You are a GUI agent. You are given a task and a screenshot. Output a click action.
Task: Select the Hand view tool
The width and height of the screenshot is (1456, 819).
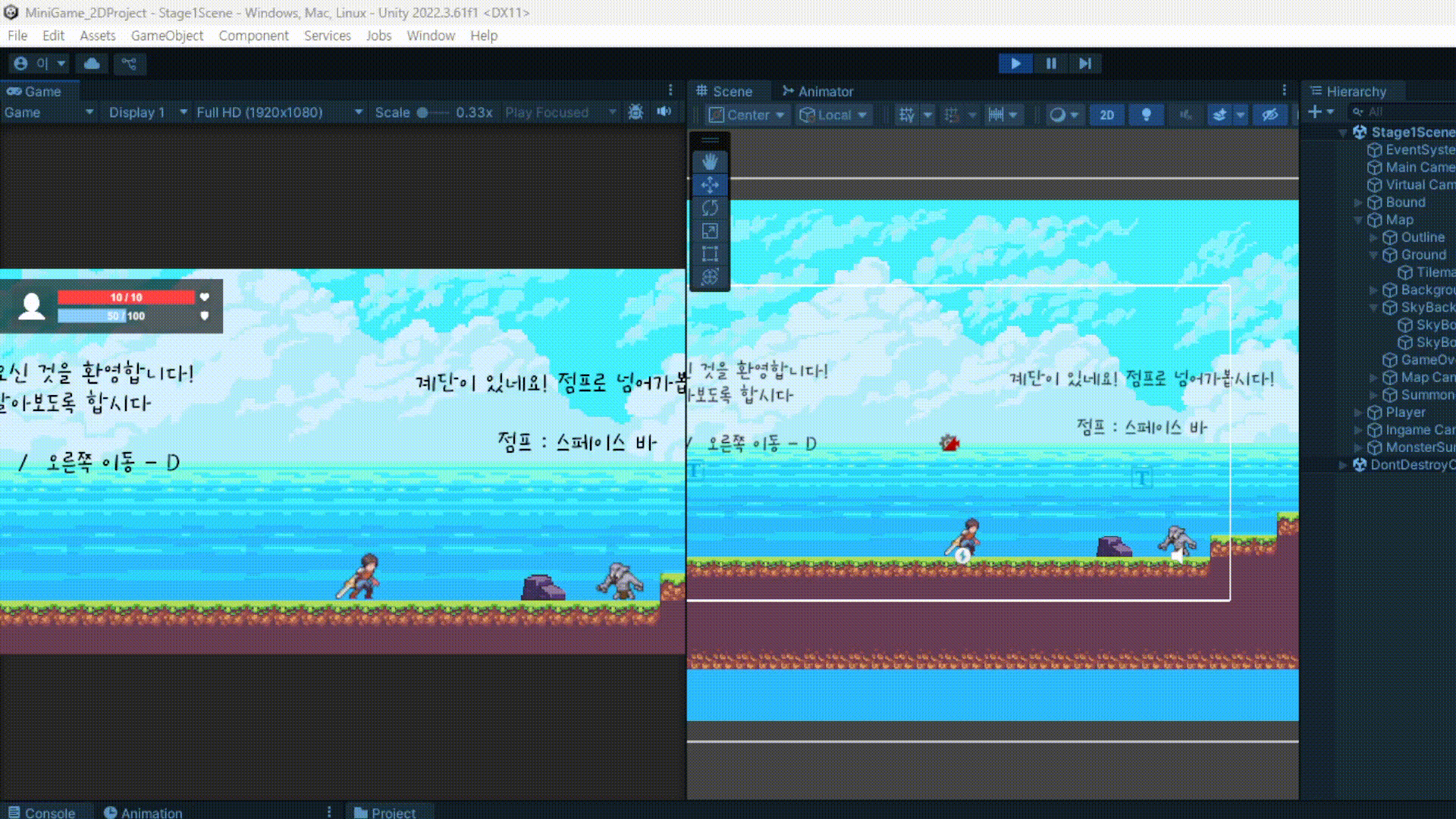pos(710,162)
